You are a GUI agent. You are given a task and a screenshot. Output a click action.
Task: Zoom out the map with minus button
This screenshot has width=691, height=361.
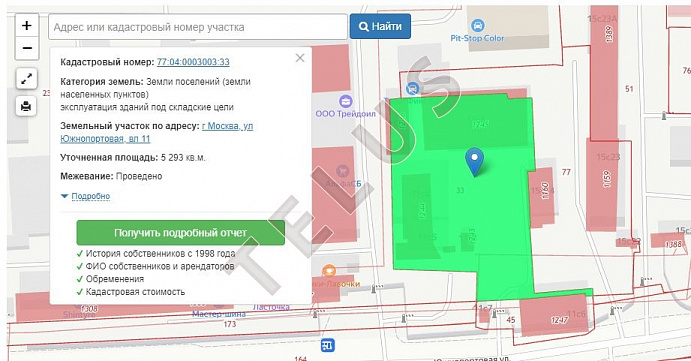coord(27,48)
